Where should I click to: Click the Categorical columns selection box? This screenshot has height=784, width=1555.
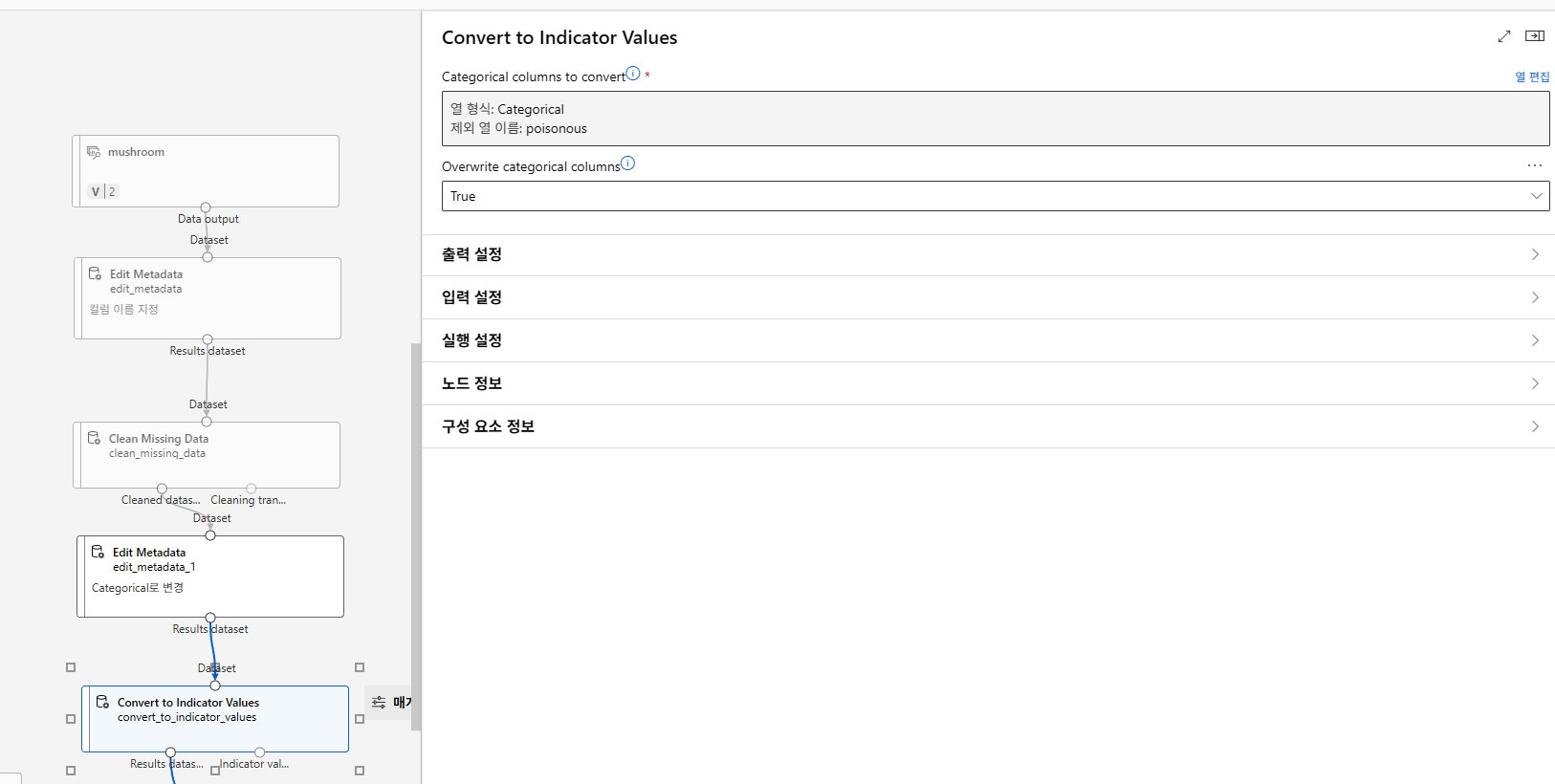pos(995,119)
